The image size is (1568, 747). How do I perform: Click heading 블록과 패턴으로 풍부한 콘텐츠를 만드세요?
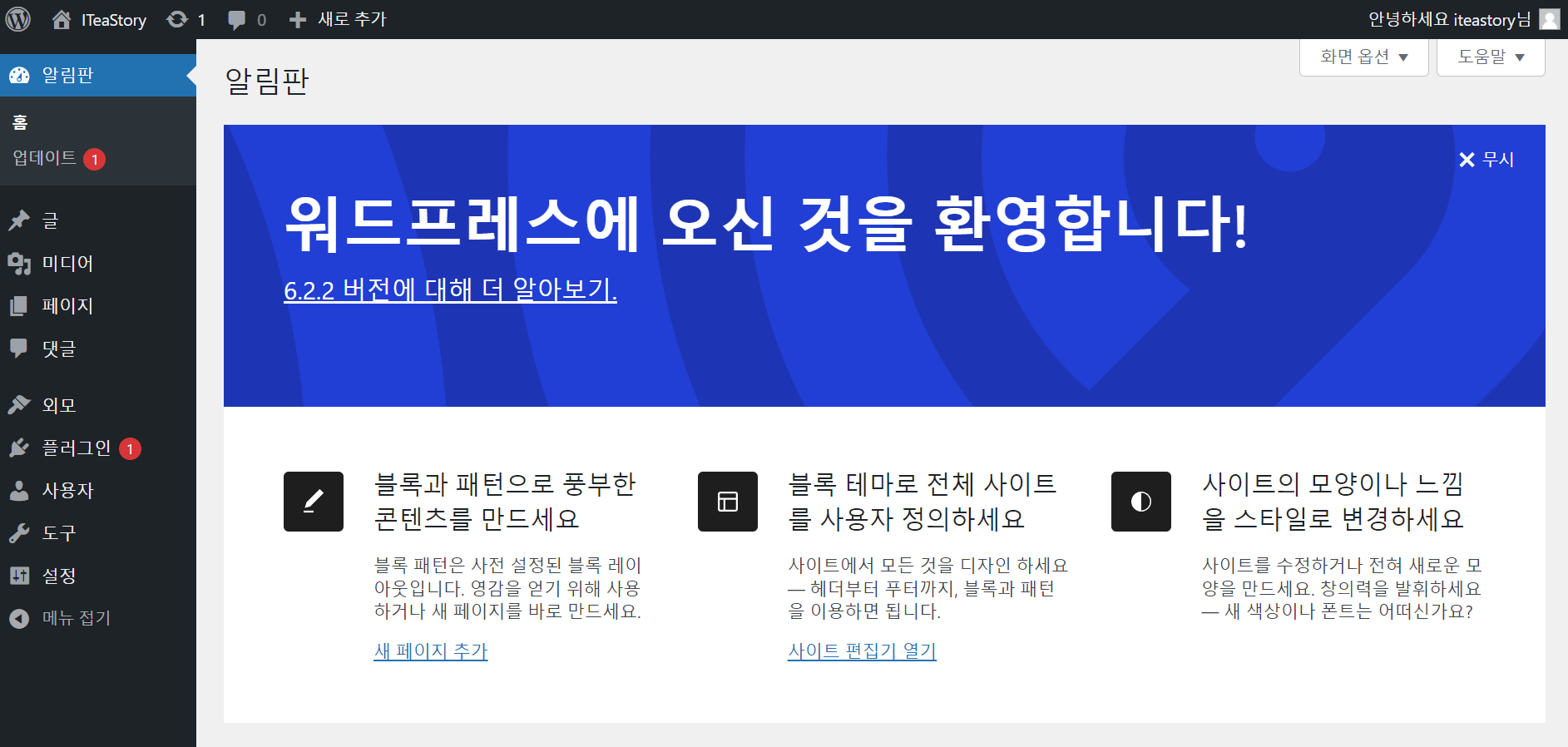[506, 501]
